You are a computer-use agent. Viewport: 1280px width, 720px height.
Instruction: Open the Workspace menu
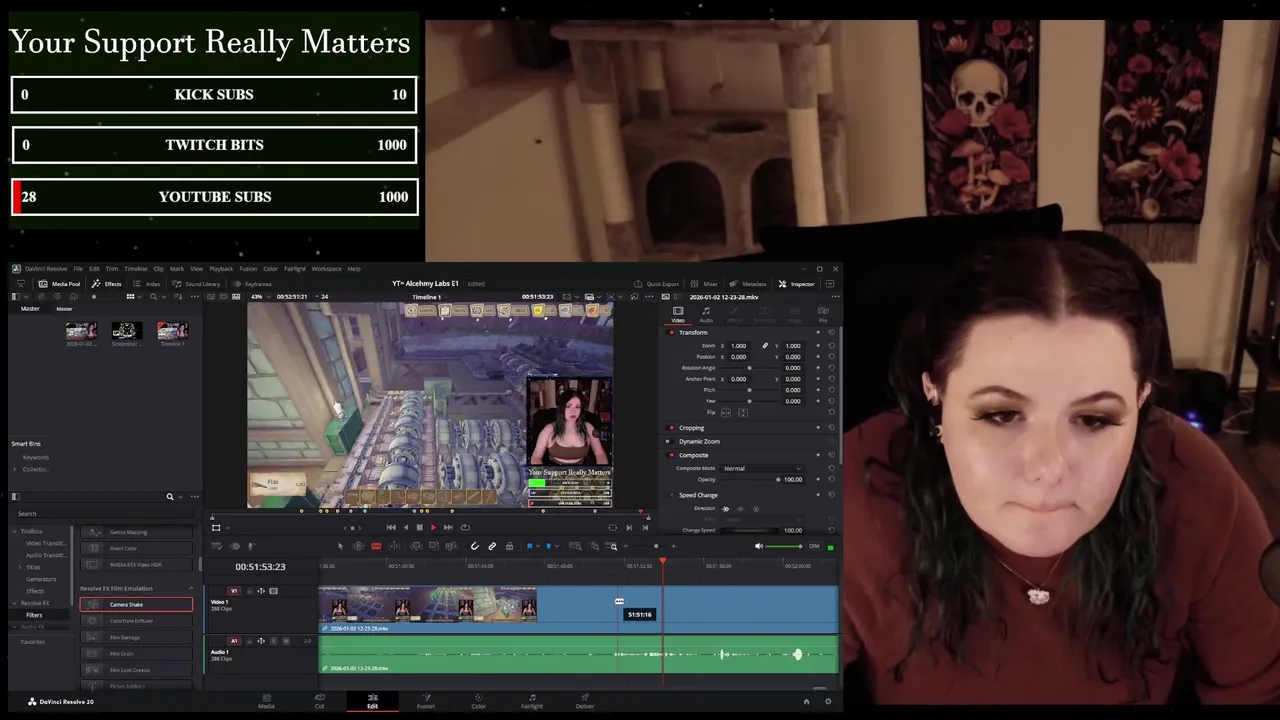(x=326, y=269)
